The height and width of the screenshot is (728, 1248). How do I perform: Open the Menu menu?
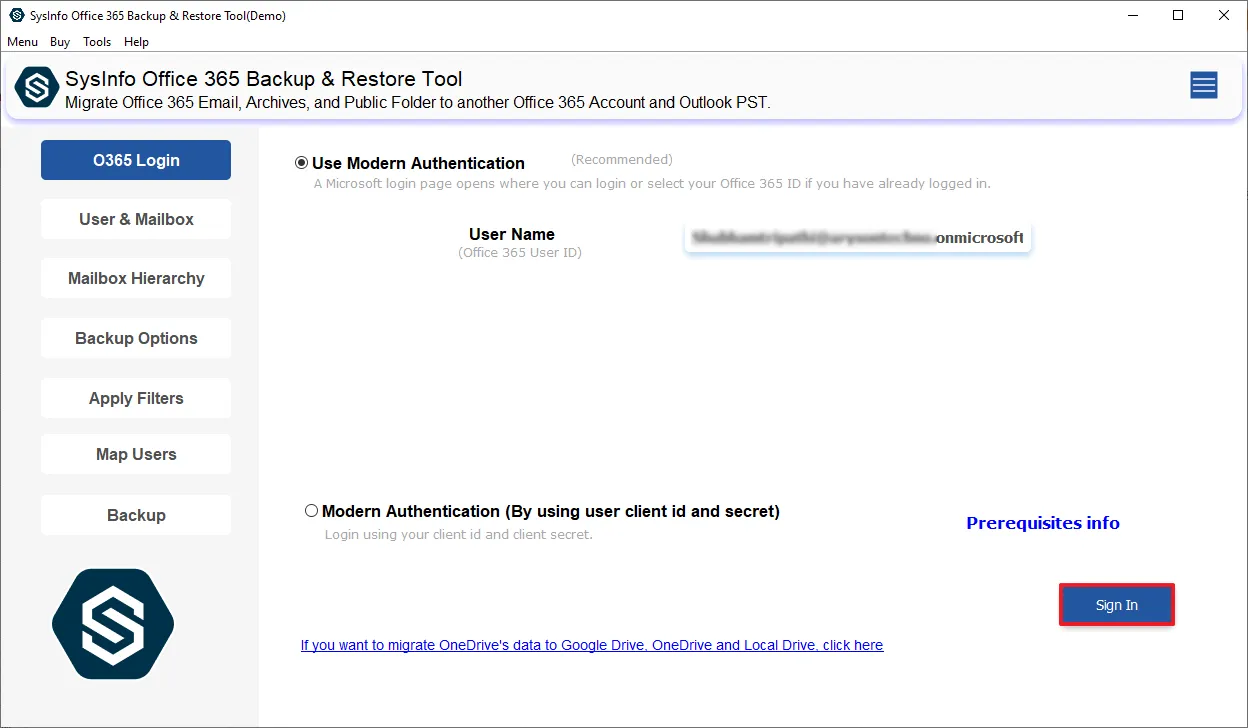[22, 42]
